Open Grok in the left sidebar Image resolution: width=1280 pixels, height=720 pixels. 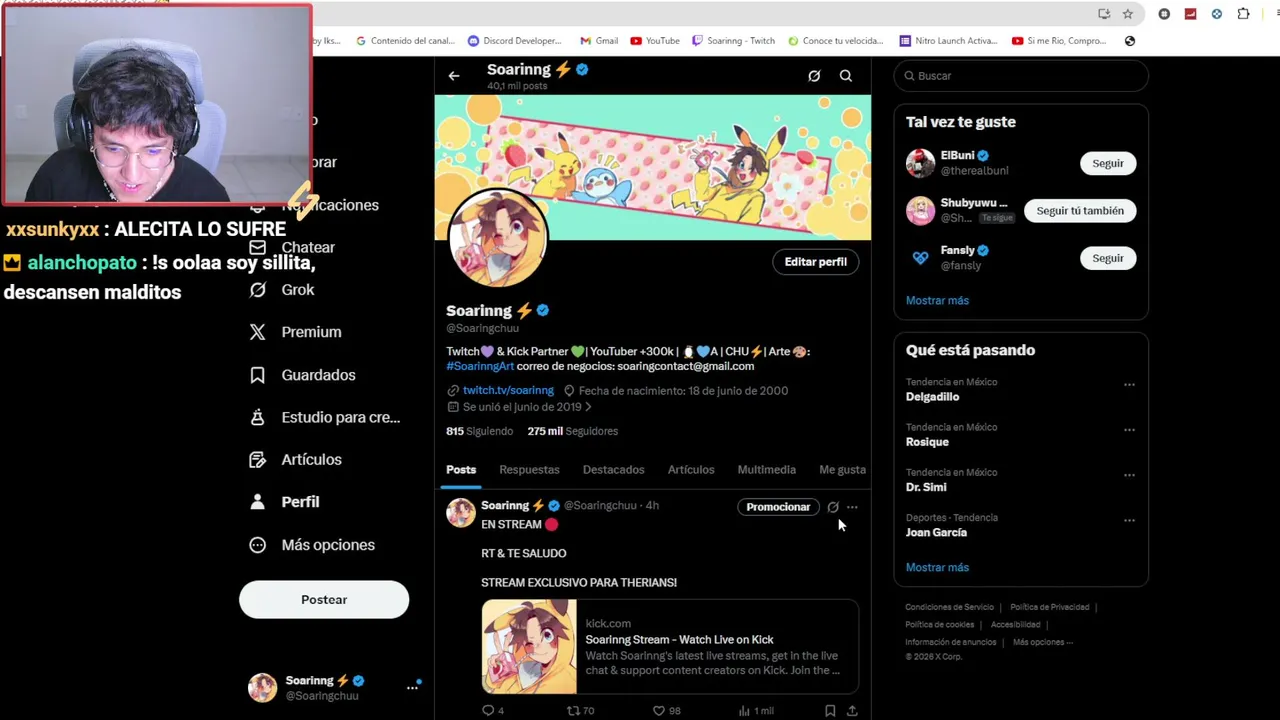[x=282, y=290]
